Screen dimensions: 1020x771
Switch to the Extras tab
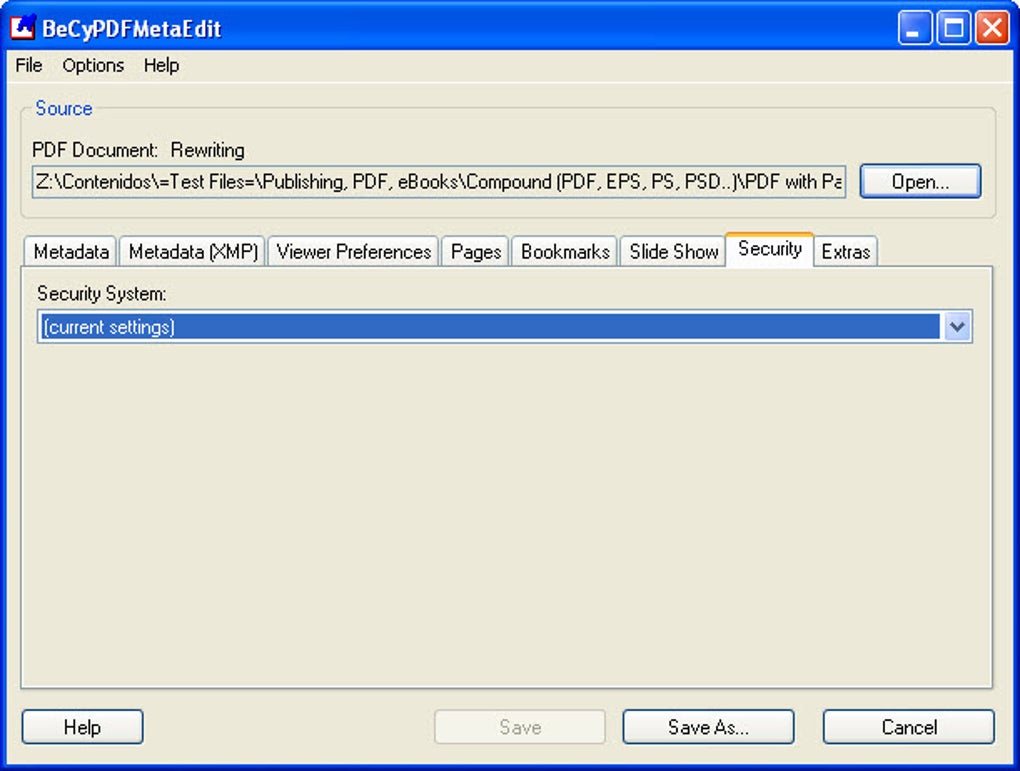pyautogui.click(x=846, y=251)
